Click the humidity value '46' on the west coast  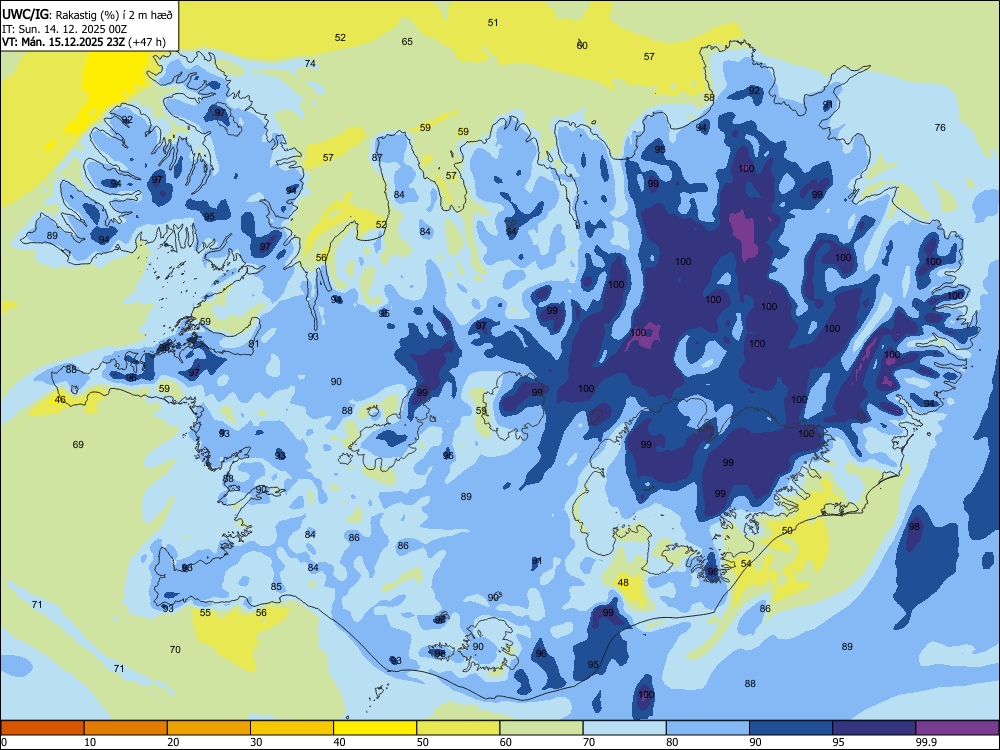coord(60,400)
